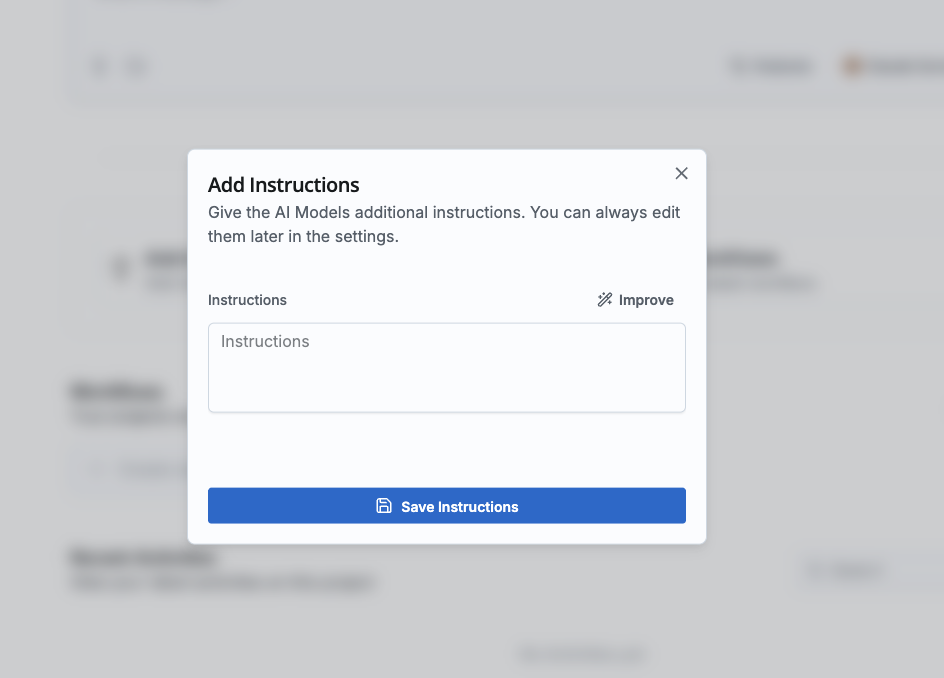
Task: Click the word Improve beside the wand
Action: 646,300
